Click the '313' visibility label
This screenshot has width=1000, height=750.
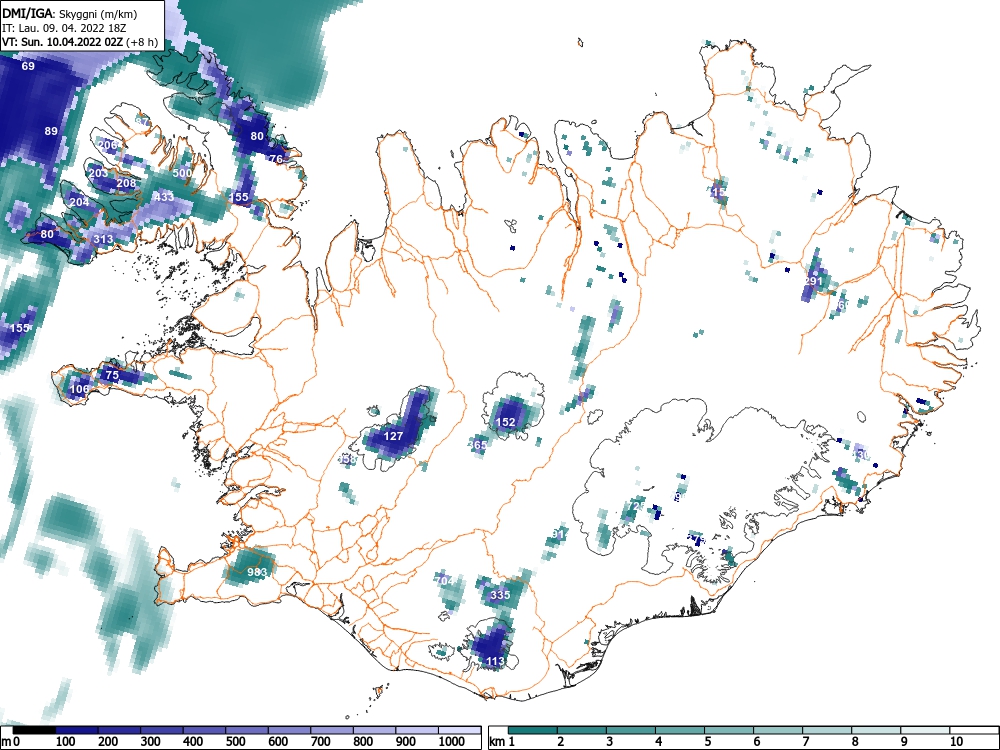coord(103,239)
